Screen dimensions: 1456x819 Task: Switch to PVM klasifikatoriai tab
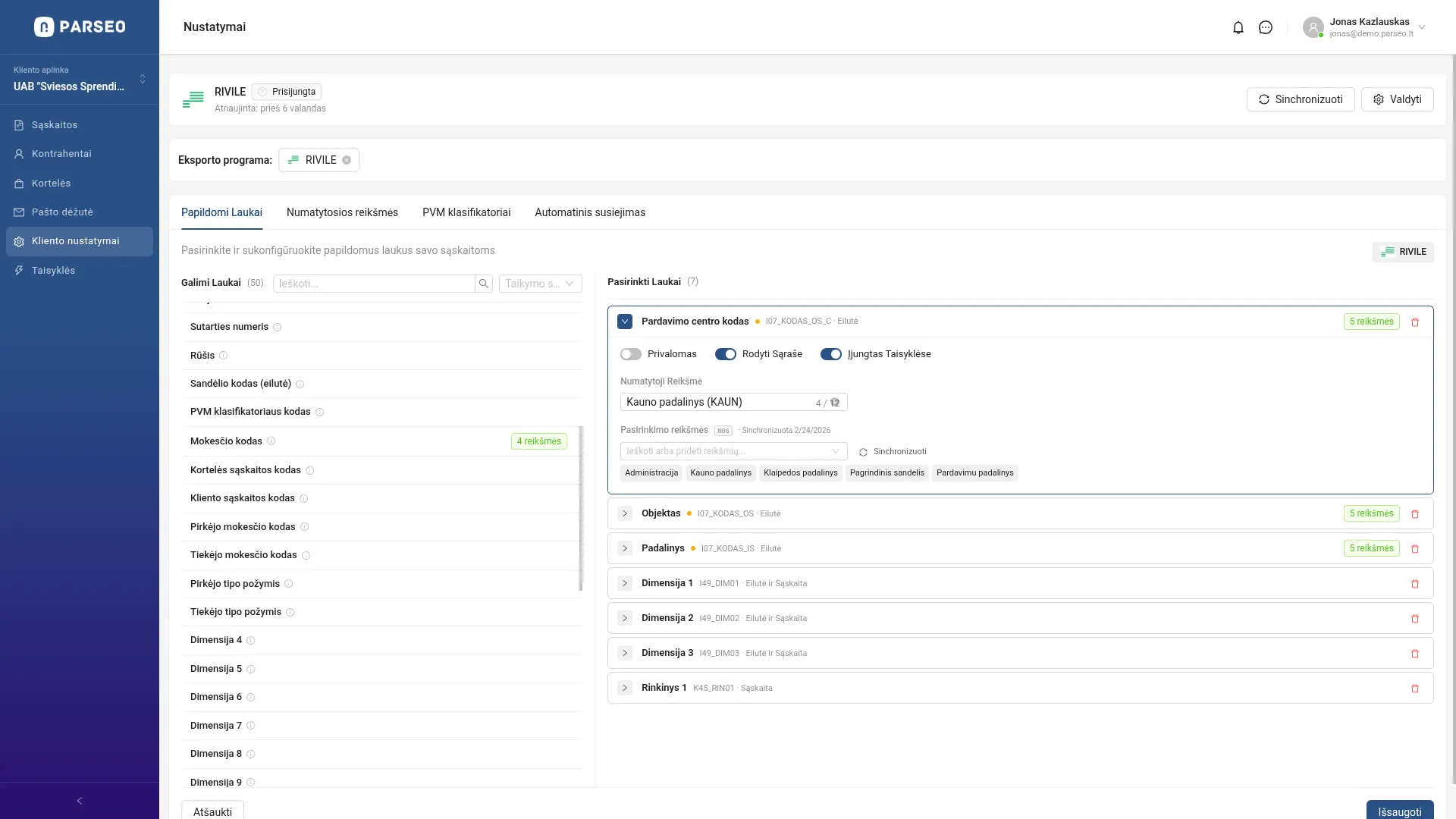(466, 212)
